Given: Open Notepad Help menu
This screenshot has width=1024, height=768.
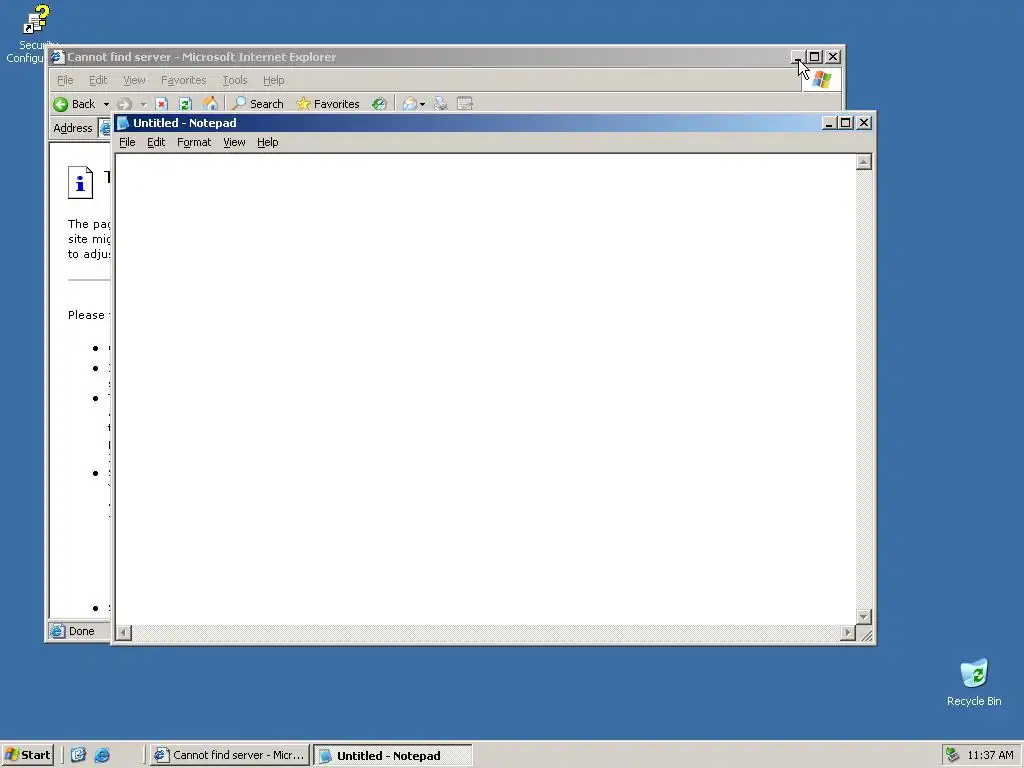Looking at the screenshot, I should [268, 142].
